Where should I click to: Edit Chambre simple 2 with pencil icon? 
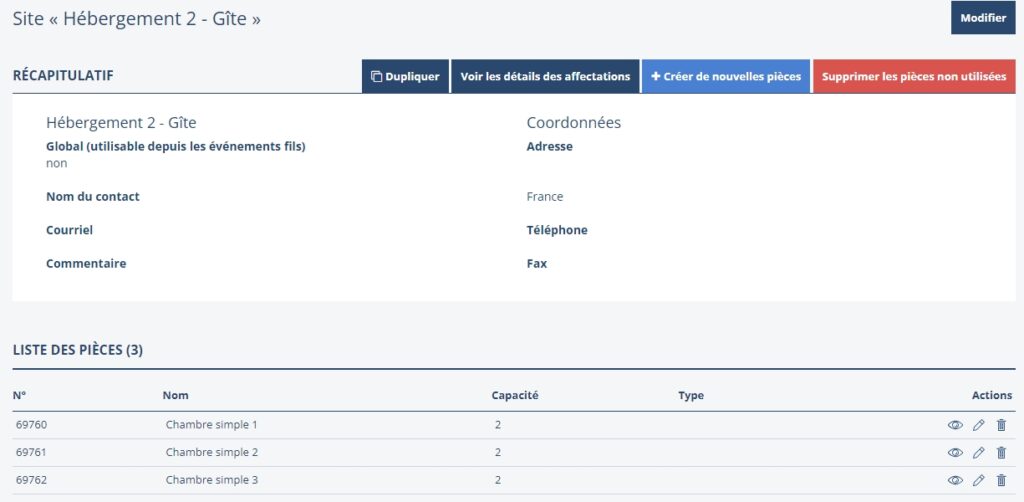tap(979, 453)
